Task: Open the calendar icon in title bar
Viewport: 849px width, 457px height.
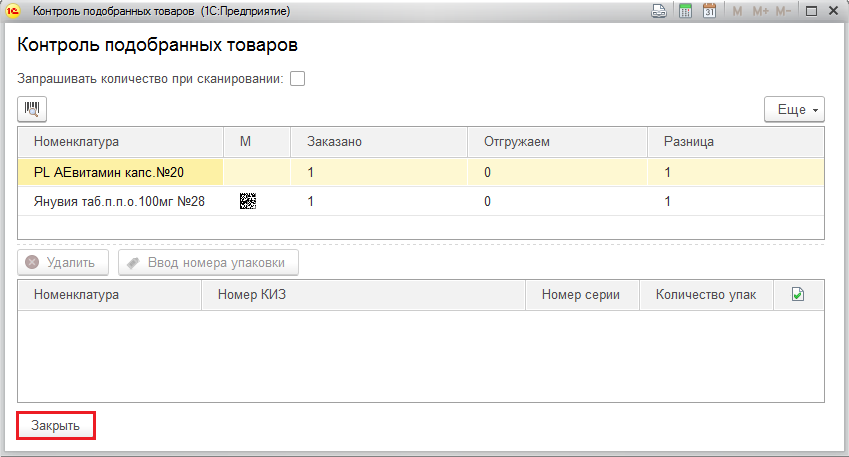Action: click(709, 12)
